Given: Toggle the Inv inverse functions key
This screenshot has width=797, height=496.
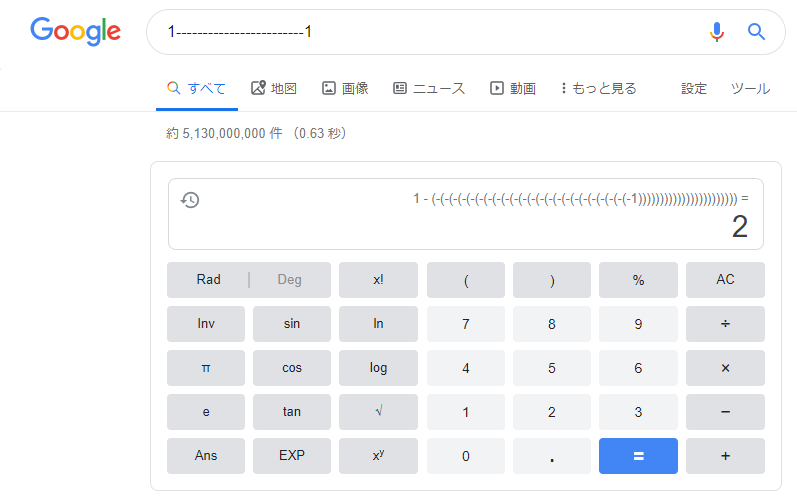Looking at the screenshot, I should pos(206,324).
